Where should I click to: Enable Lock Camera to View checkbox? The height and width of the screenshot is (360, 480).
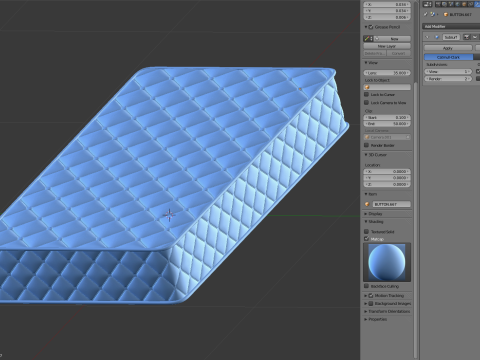point(366,102)
